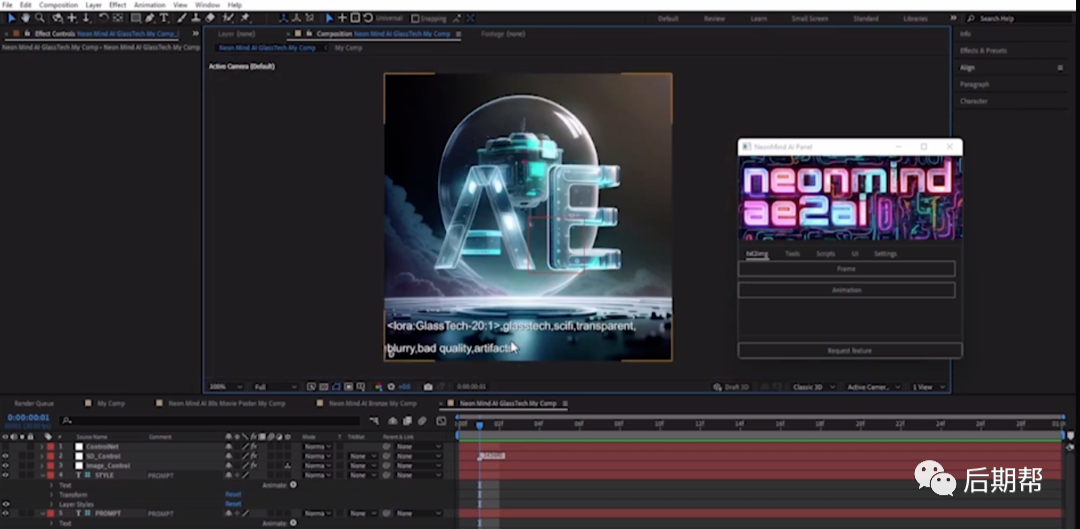This screenshot has width=1080, height=529.
Task: Open the Effect menu
Action: (118, 5)
